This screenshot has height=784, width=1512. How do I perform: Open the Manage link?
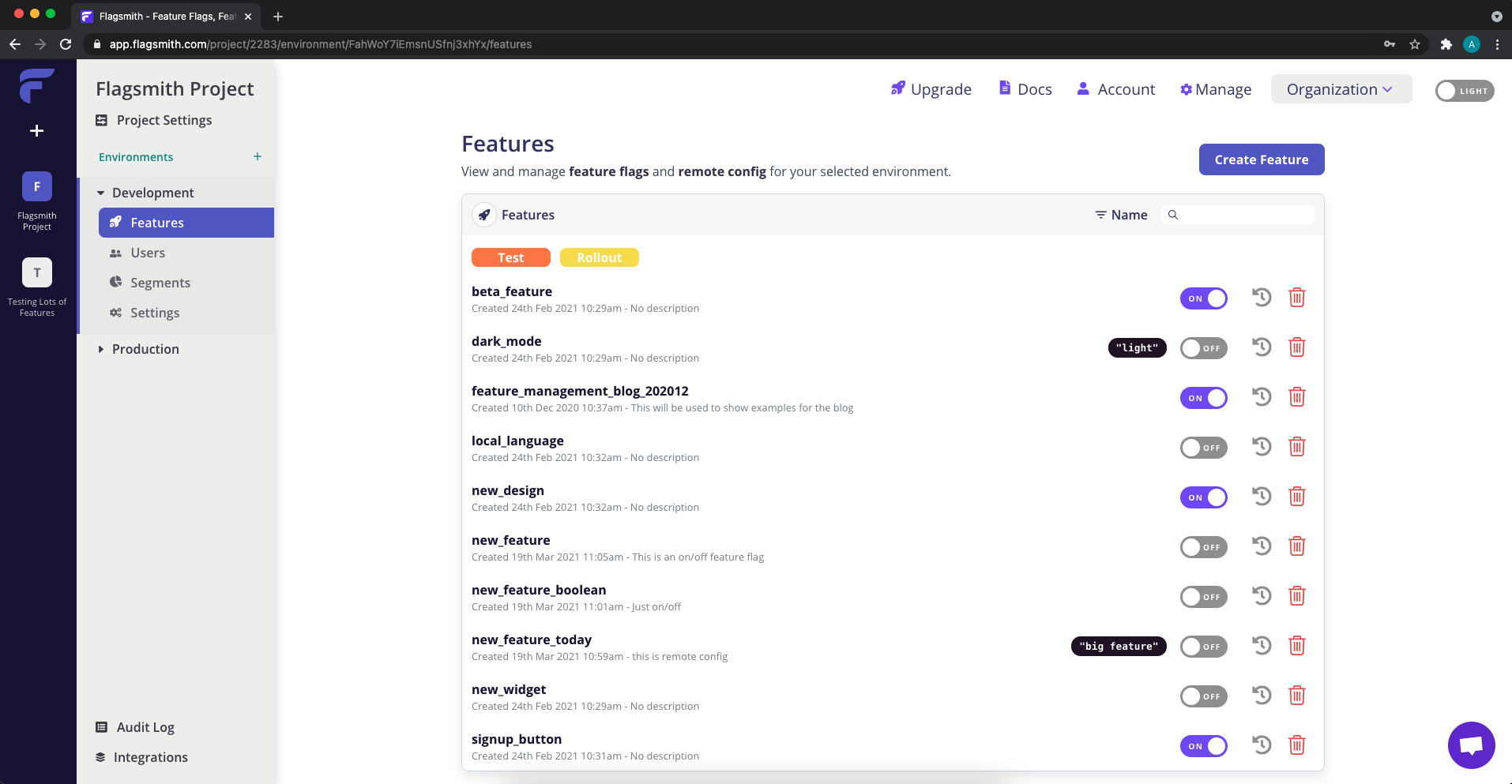[x=1216, y=89]
